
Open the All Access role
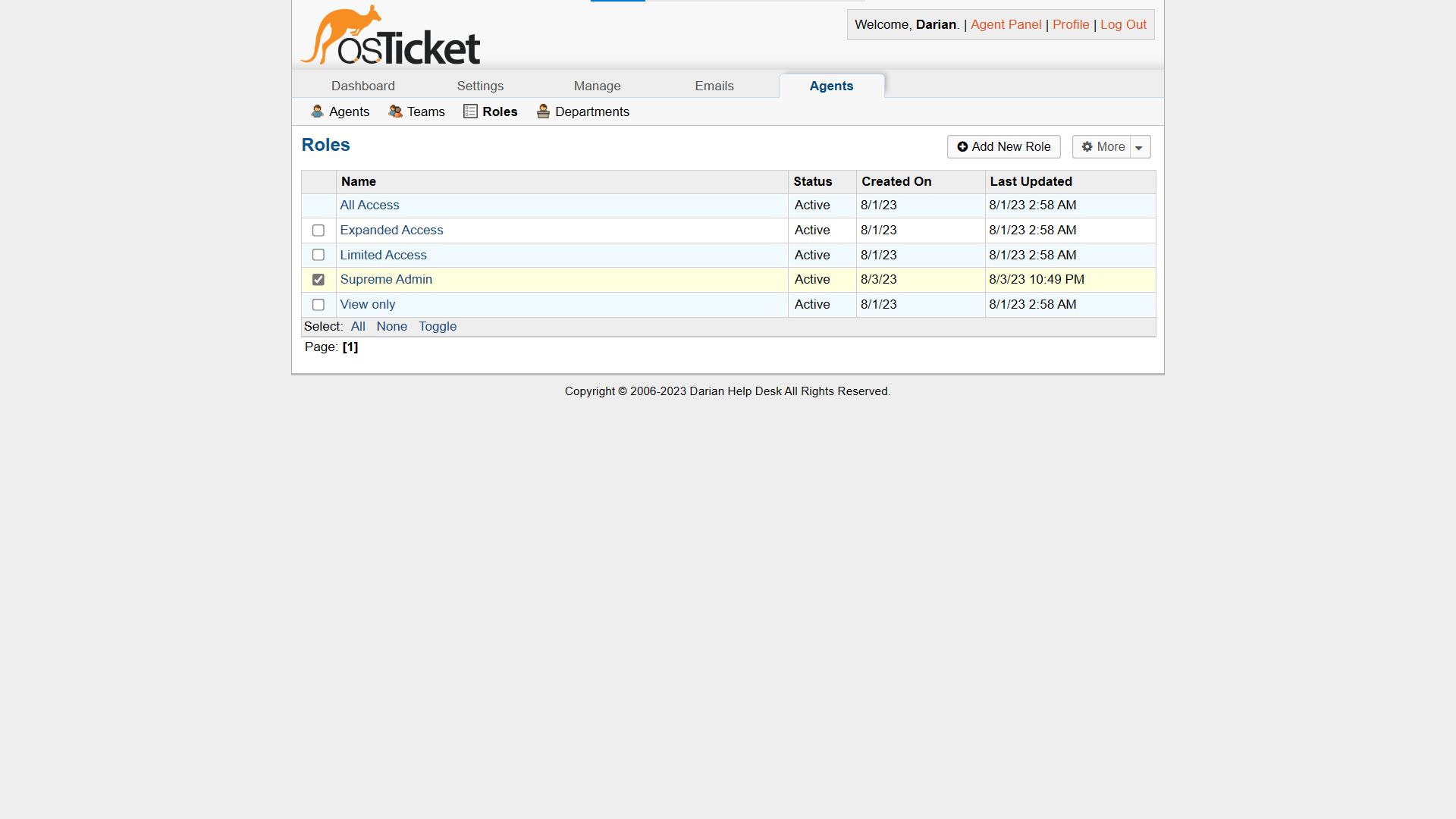tap(369, 205)
